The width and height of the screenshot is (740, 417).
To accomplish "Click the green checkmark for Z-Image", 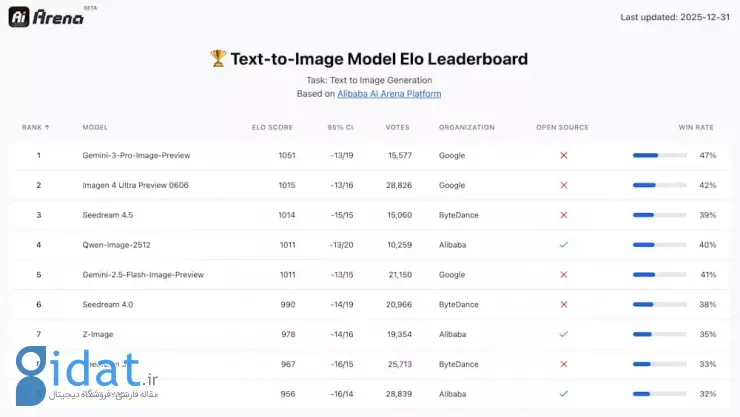I will (563, 334).
